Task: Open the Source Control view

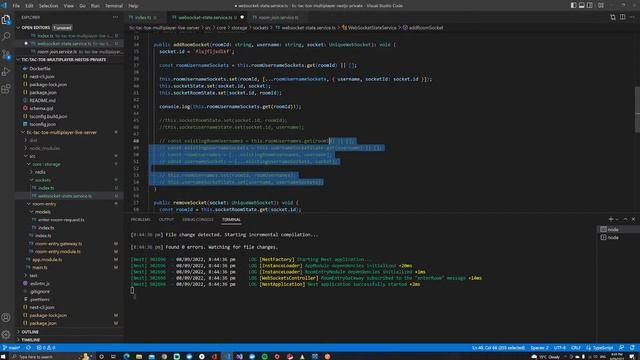Action: [6, 54]
